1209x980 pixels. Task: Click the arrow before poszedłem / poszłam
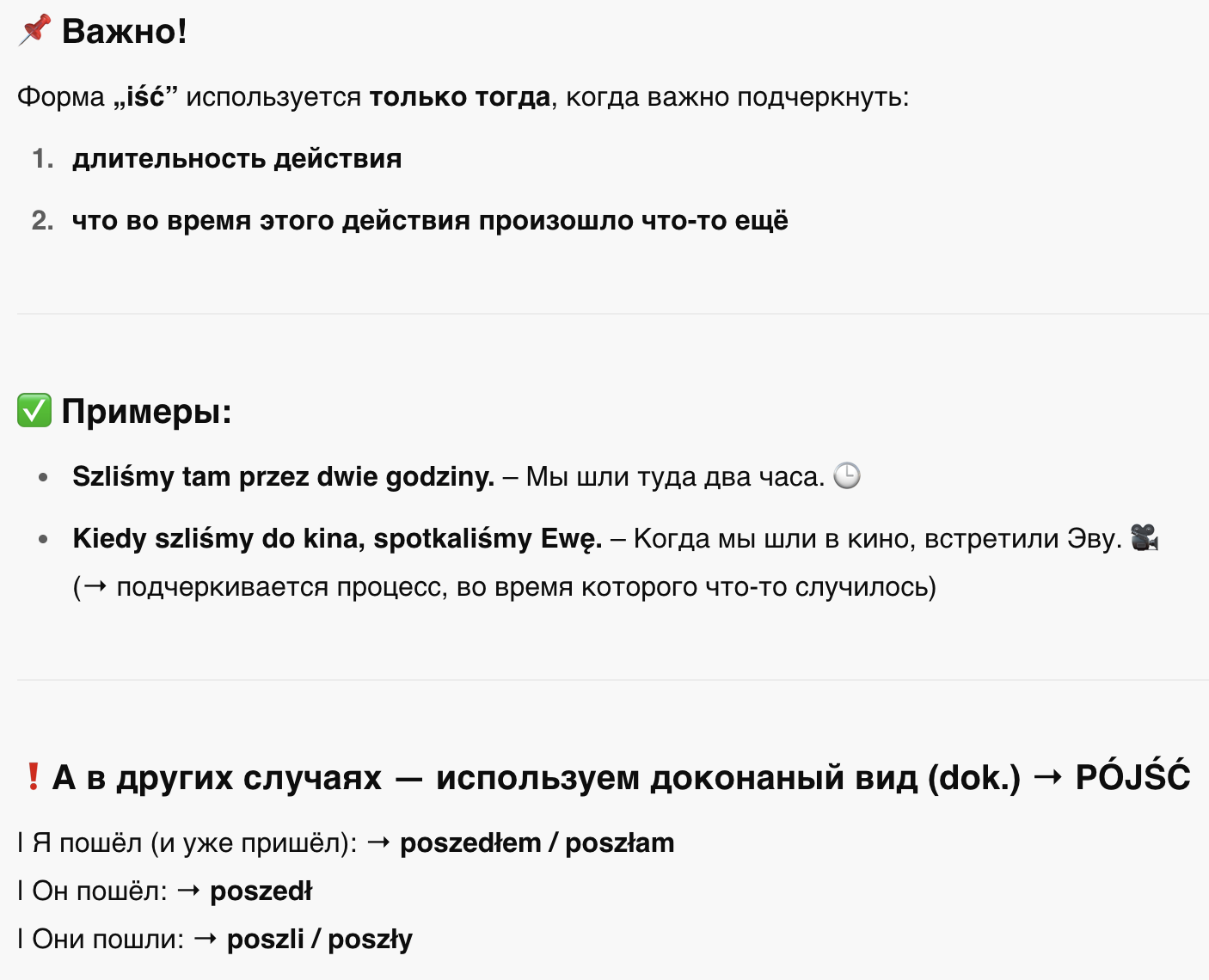[x=378, y=842]
